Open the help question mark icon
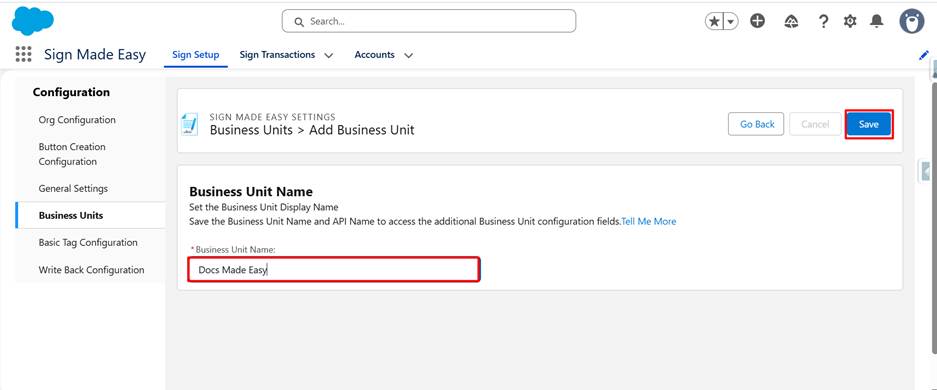This screenshot has height=390, width=937. pos(823,22)
